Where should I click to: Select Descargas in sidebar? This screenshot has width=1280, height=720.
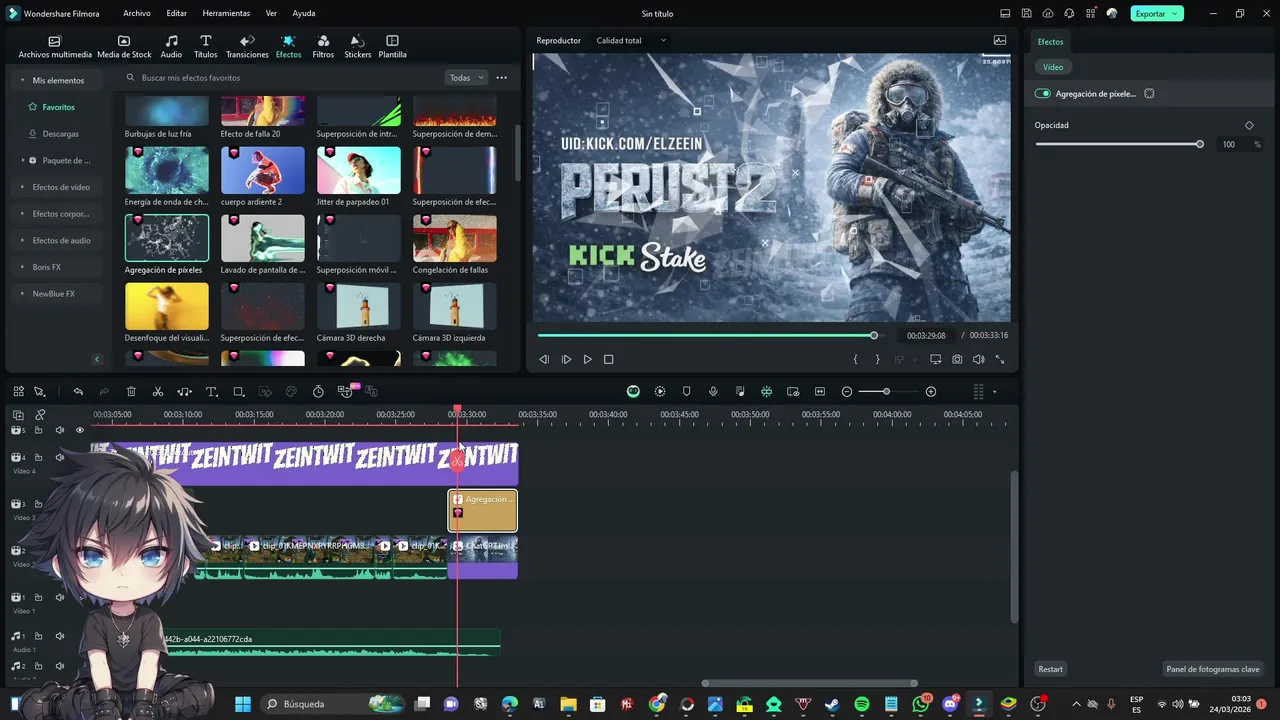(x=60, y=133)
